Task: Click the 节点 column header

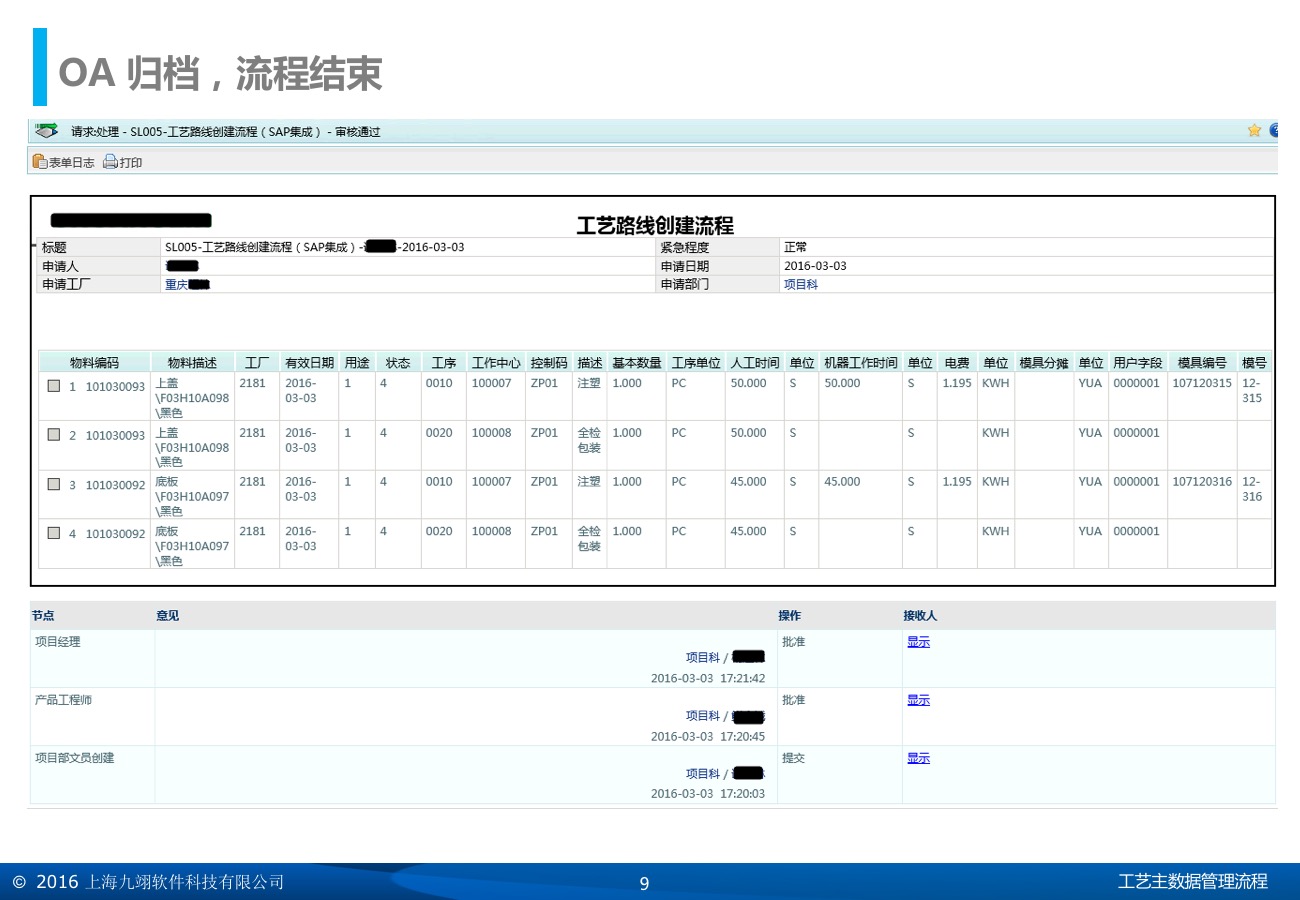Action: 42,615
